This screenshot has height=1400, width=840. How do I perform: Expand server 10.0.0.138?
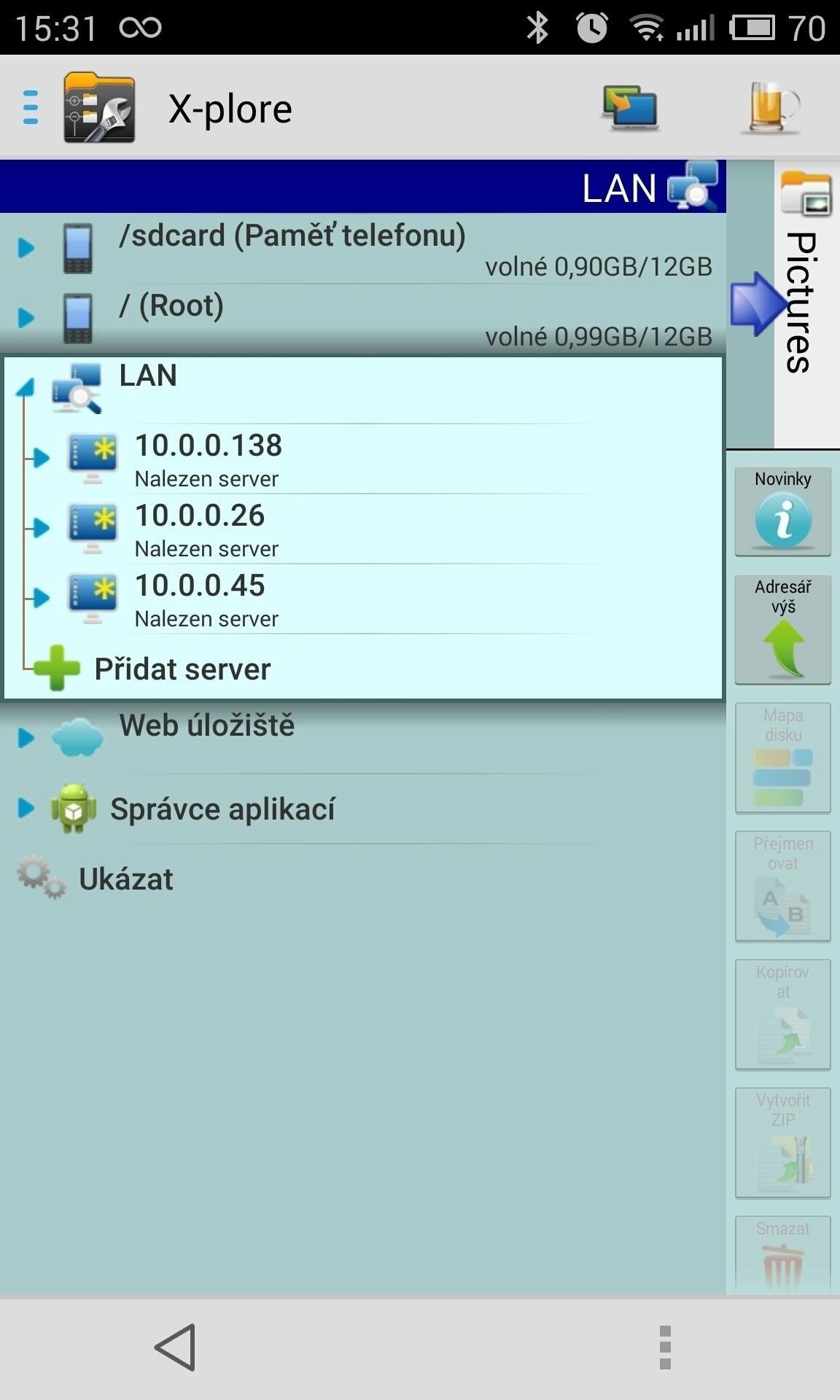41,458
